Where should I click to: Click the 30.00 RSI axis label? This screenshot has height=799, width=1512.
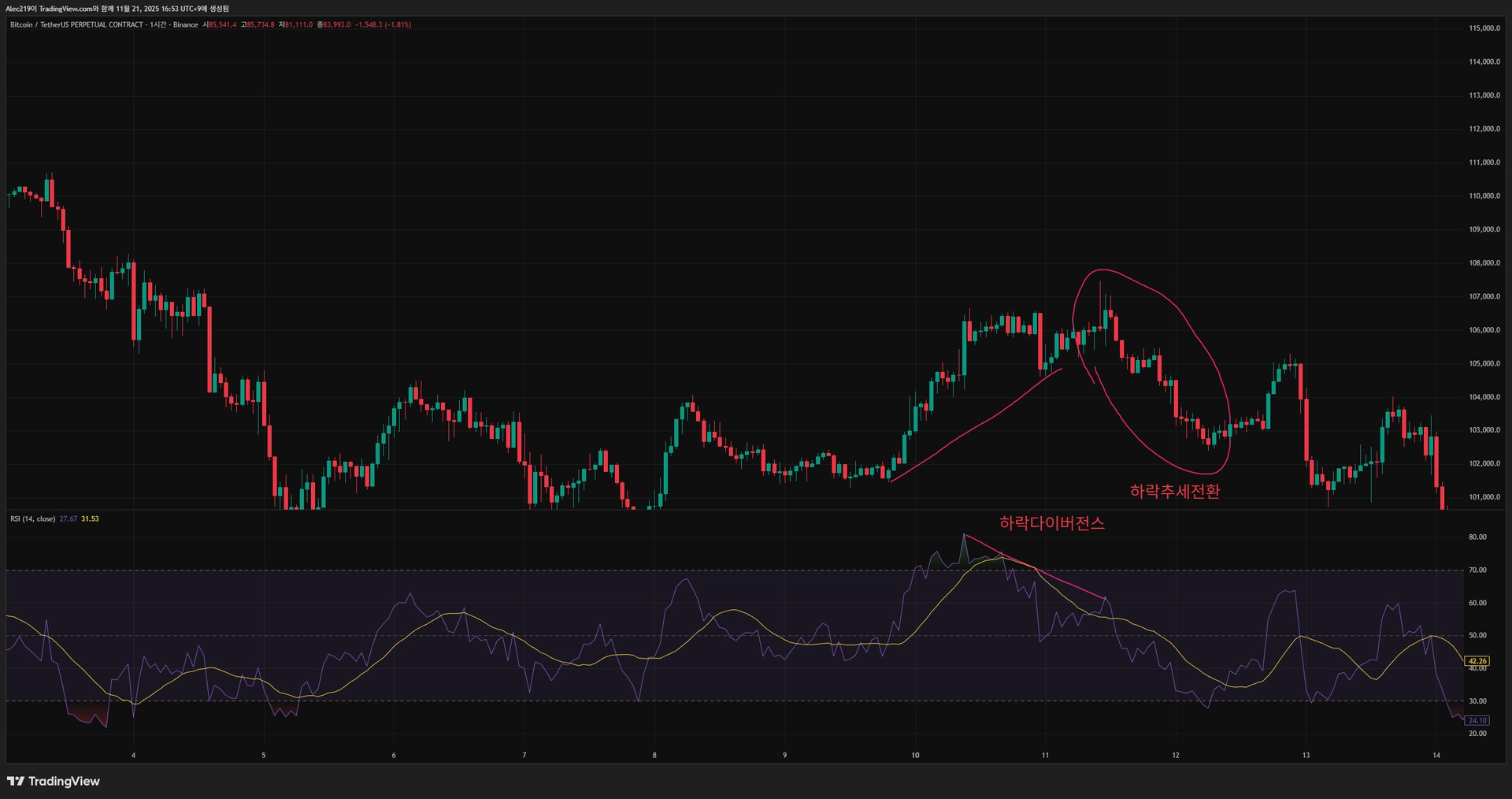click(x=1477, y=701)
